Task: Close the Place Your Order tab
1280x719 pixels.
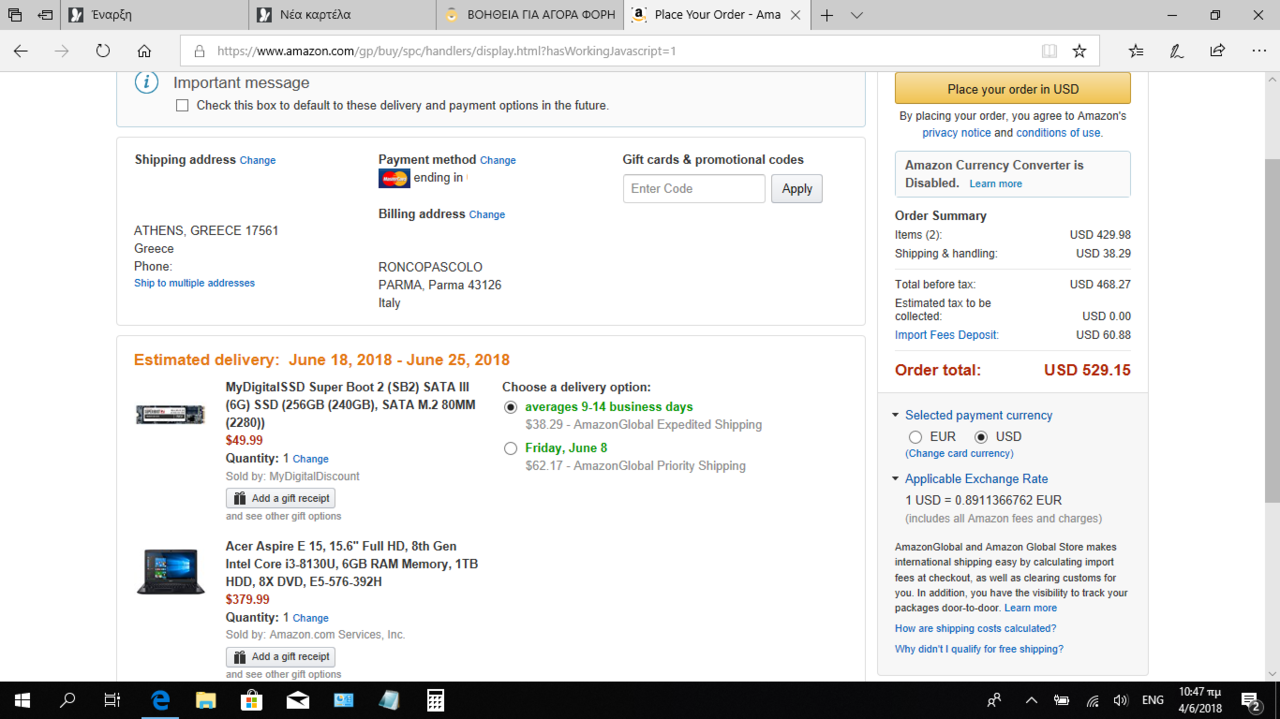Action: pos(795,15)
